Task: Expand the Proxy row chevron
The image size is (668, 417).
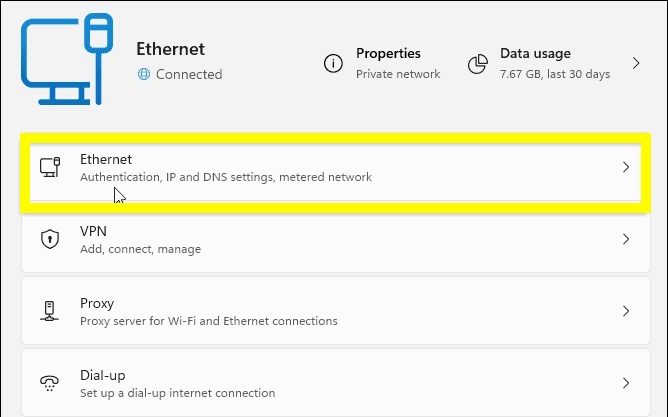Action: pyautogui.click(x=626, y=311)
